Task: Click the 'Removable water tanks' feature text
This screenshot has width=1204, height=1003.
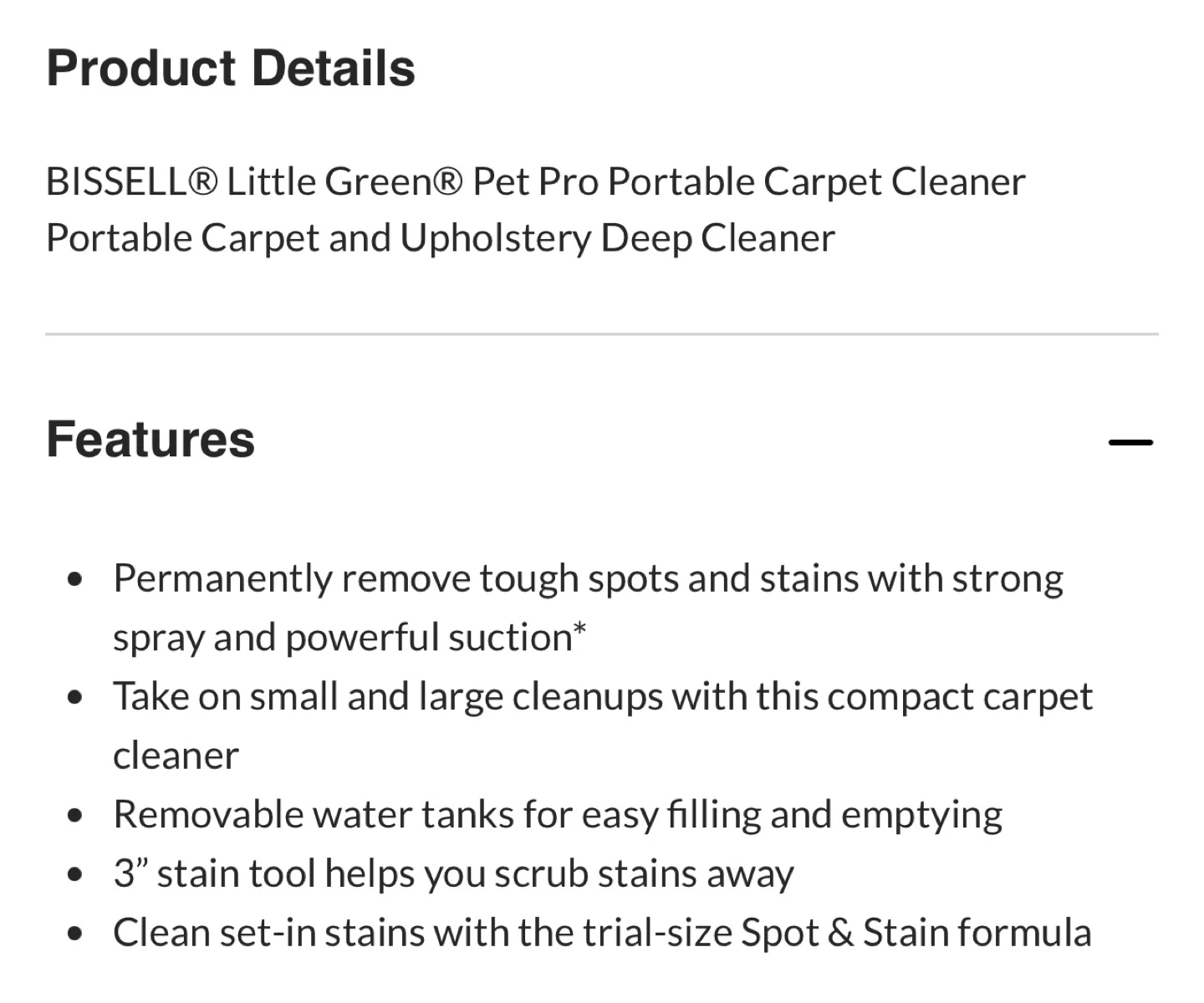Action: tap(558, 815)
